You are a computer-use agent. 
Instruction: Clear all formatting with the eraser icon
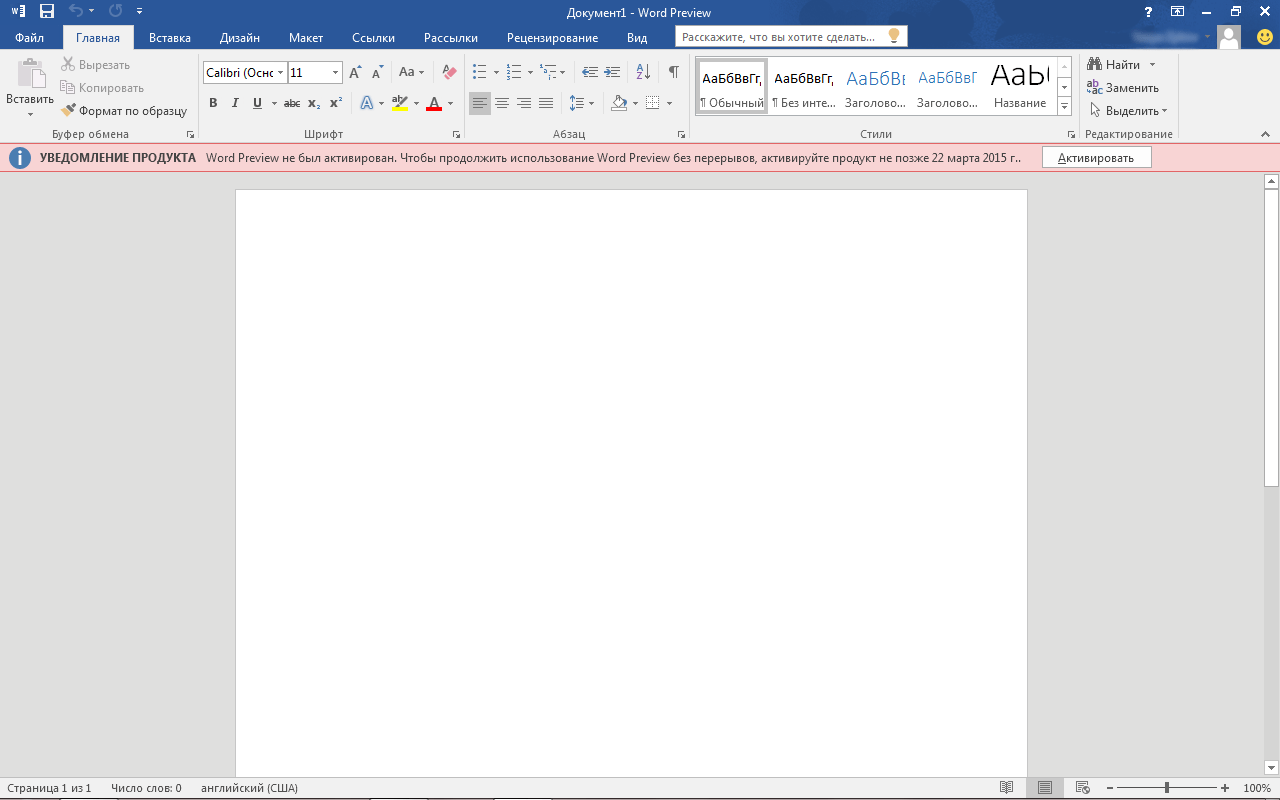(449, 72)
